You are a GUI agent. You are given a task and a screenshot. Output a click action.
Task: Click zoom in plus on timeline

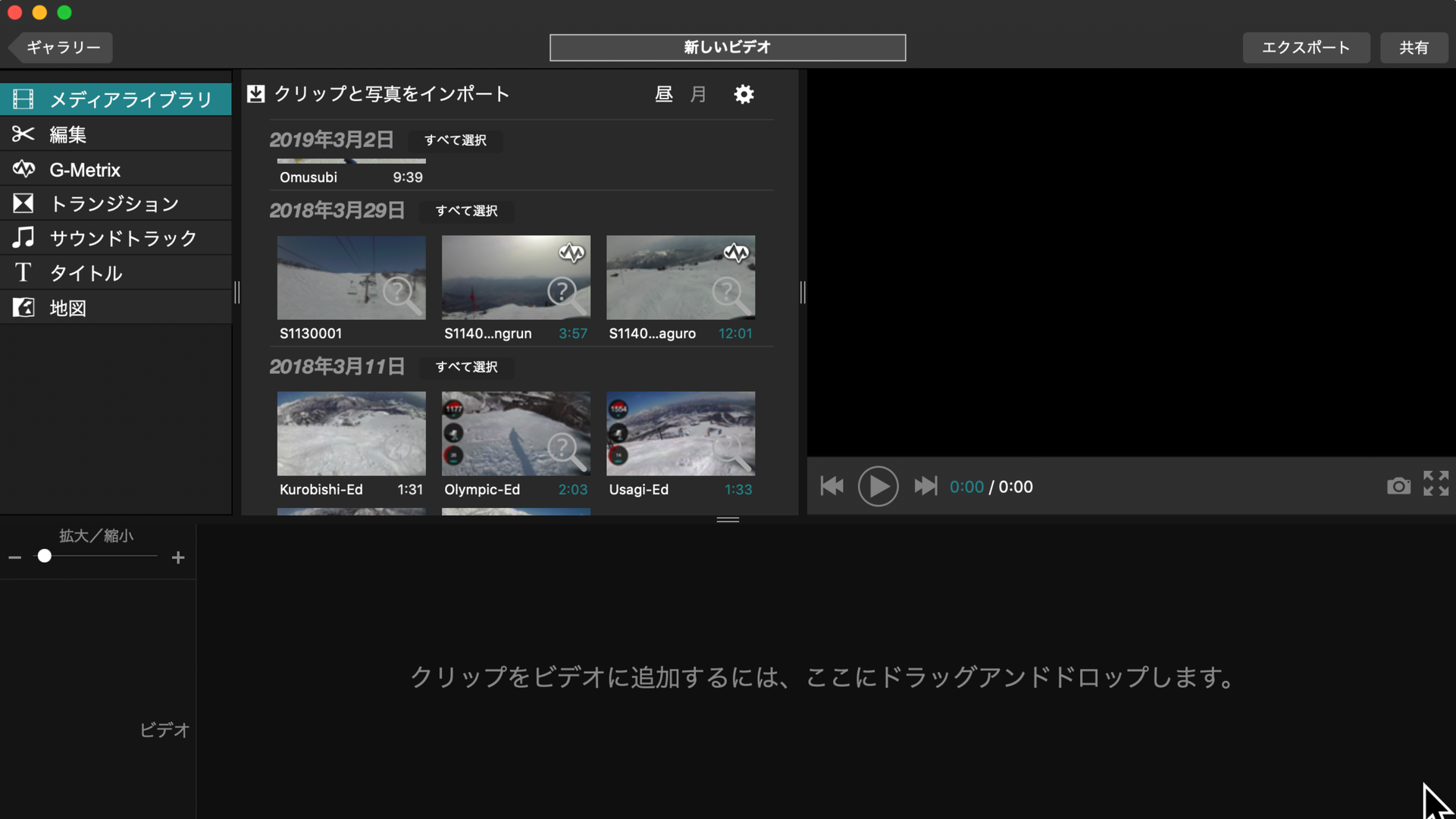click(x=178, y=557)
